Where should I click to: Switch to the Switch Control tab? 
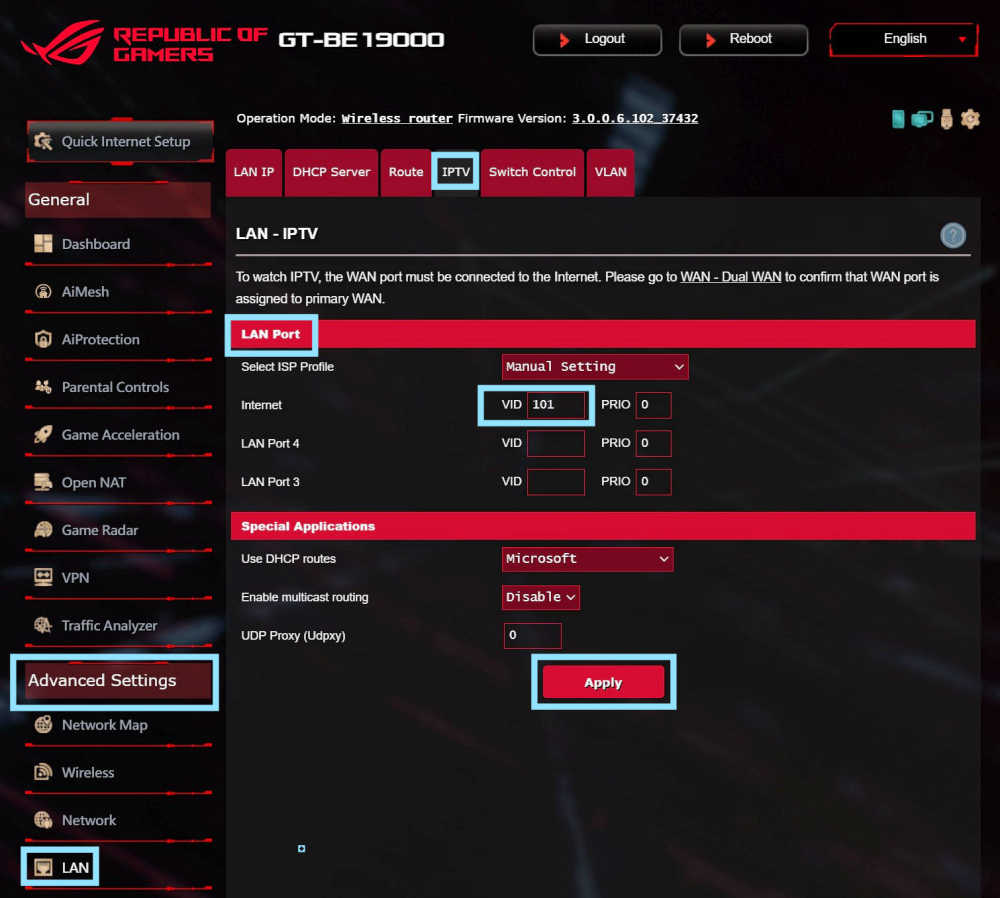532,172
